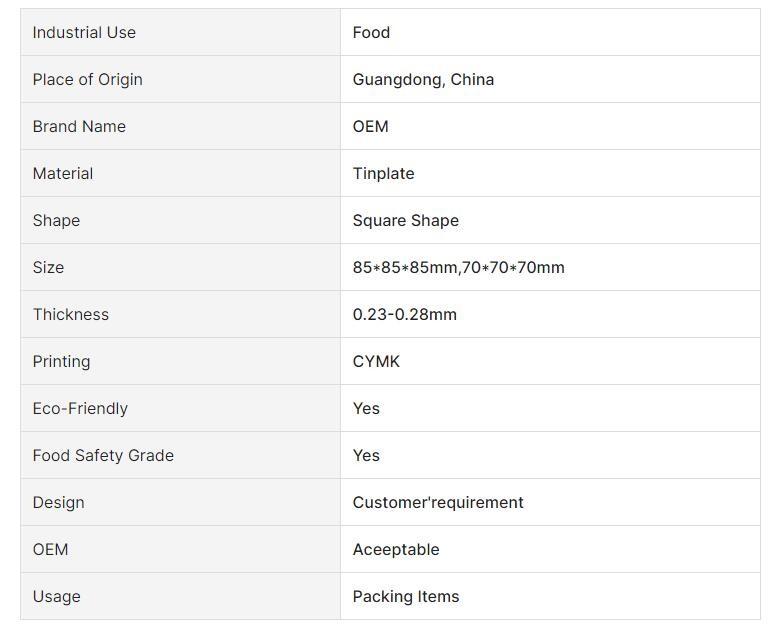The height and width of the screenshot is (633, 772).
Task: Select the 0.23-0.28mm thickness value
Action: (405, 315)
